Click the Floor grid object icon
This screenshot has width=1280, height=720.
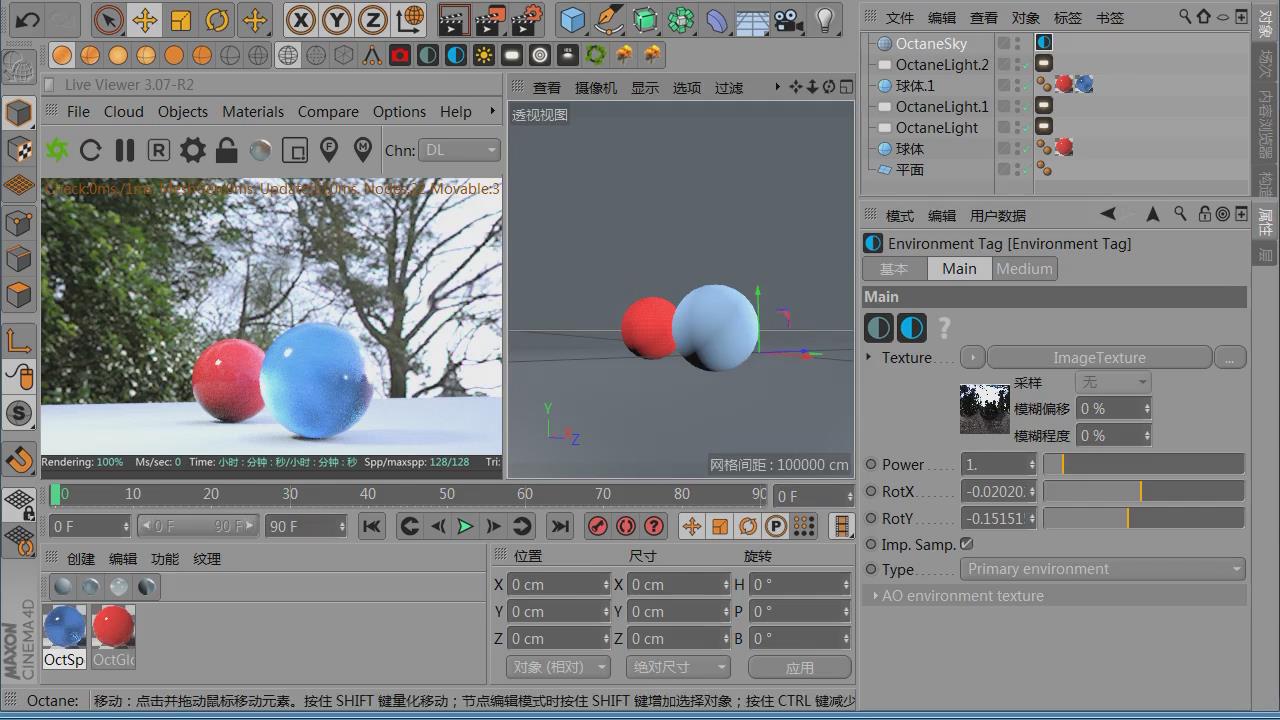[x=753, y=19]
